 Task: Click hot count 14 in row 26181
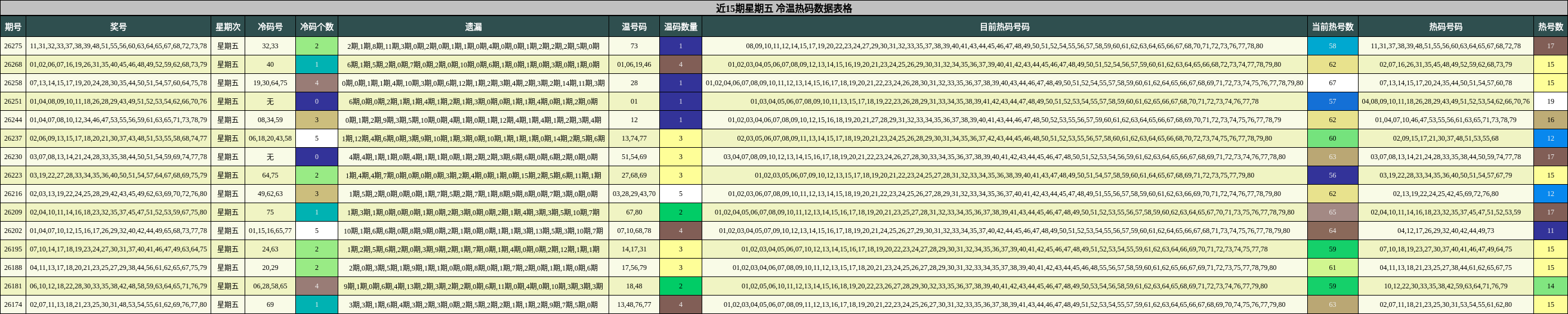(x=1550, y=286)
